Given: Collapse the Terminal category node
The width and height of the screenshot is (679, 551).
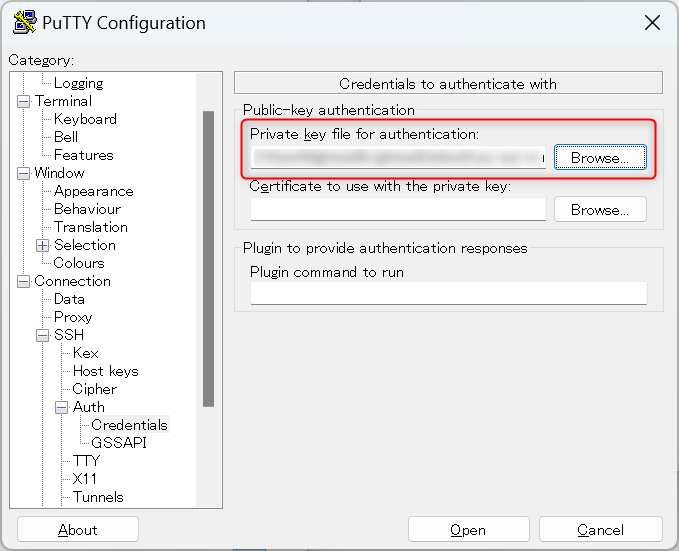Looking at the screenshot, I should click(23, 102).
